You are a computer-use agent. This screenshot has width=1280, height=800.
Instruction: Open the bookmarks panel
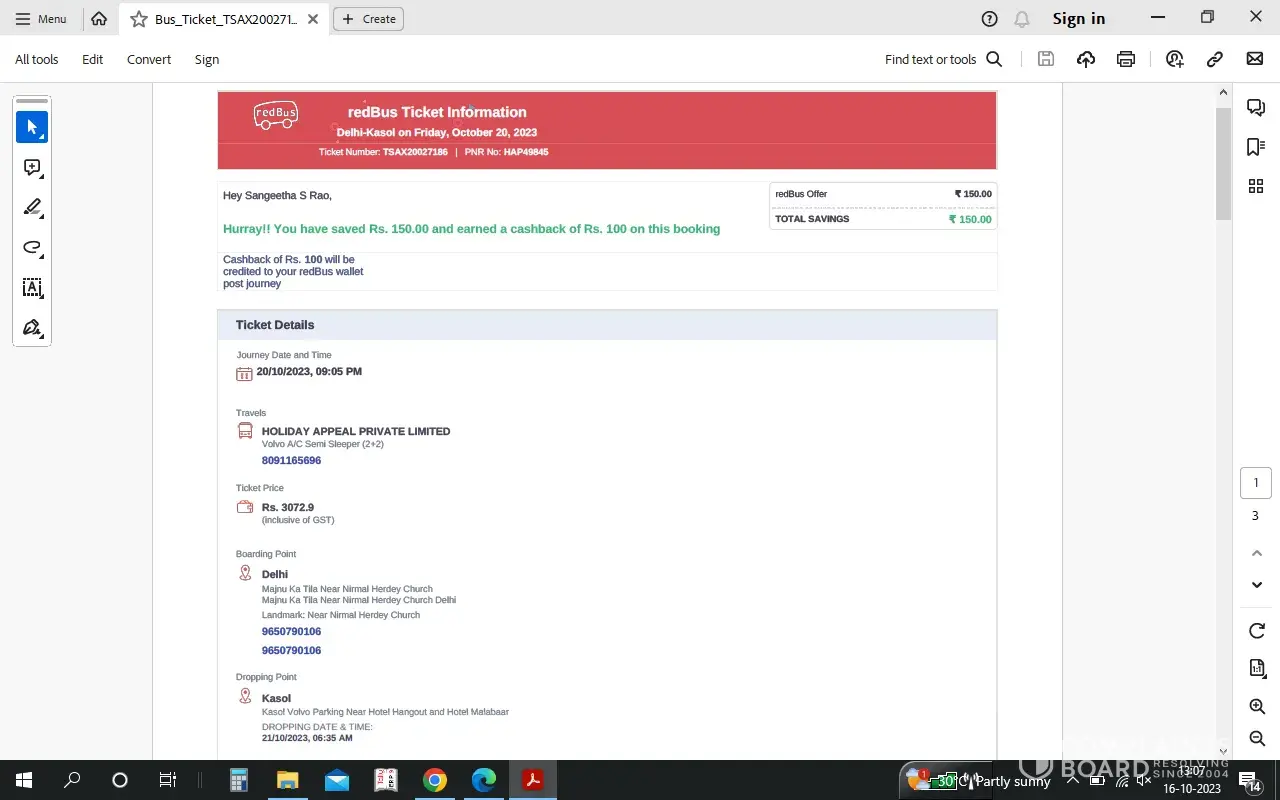pyautogui.click(x=1256, y=147)
